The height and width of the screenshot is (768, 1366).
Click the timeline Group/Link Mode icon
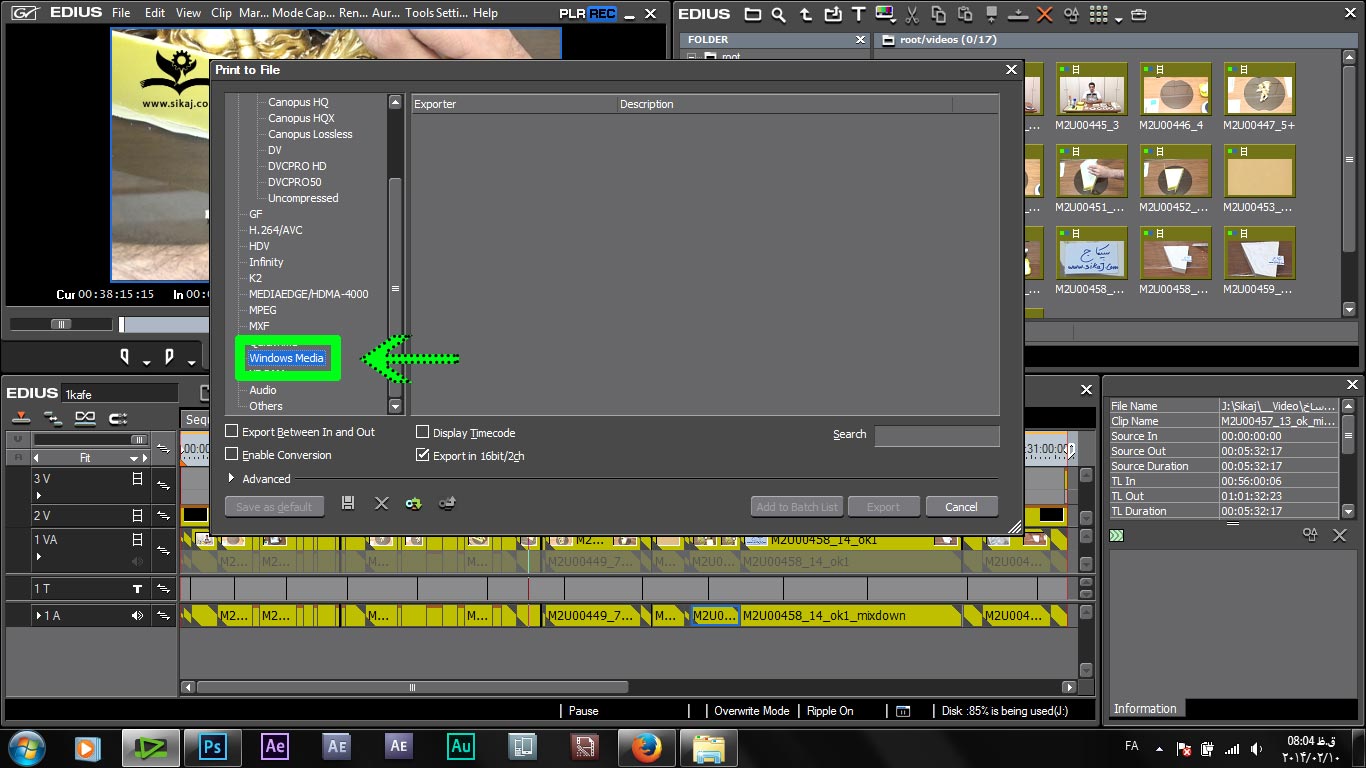85,418
